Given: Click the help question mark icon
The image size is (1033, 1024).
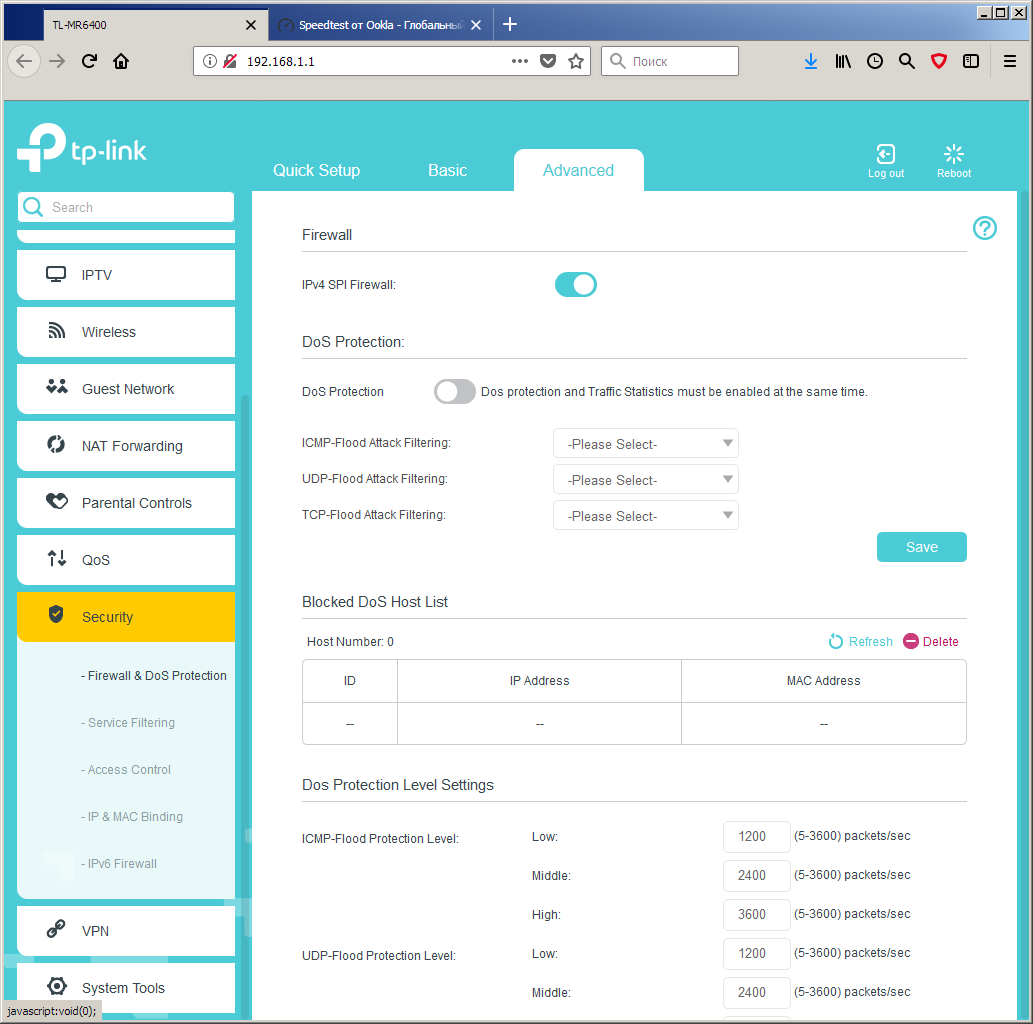Looking at the screenshot, I should (x=984, y=228).
